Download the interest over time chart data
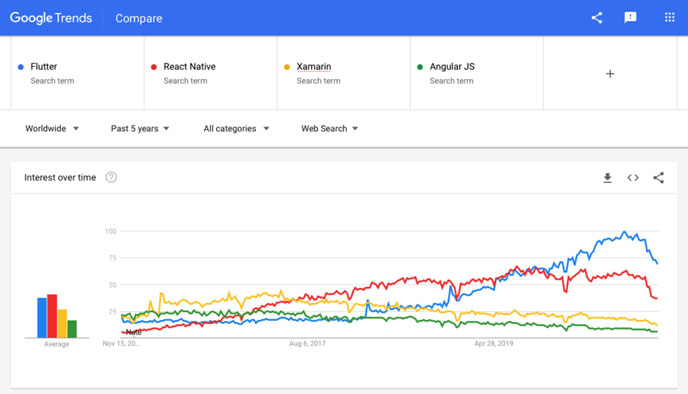 pos(607,178)
